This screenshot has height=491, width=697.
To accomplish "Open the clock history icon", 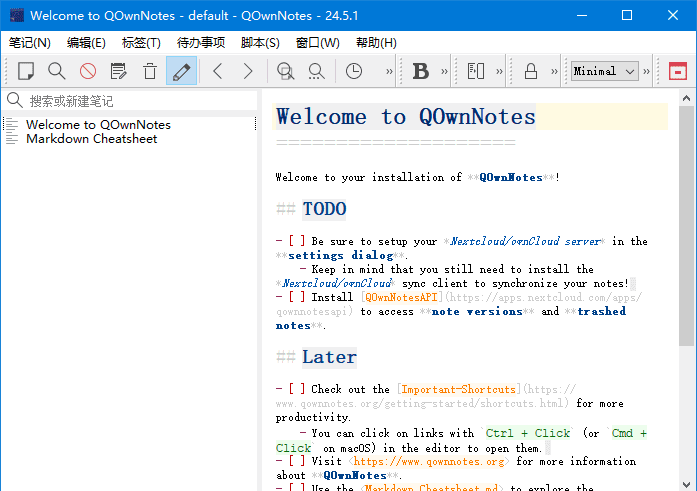I will pos(354,71).
